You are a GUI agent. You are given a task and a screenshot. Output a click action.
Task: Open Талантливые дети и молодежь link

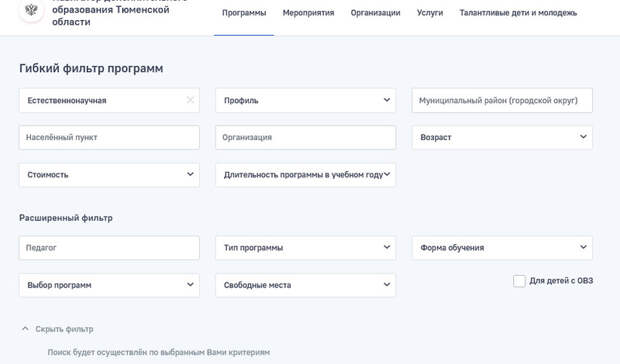(518, 13)
